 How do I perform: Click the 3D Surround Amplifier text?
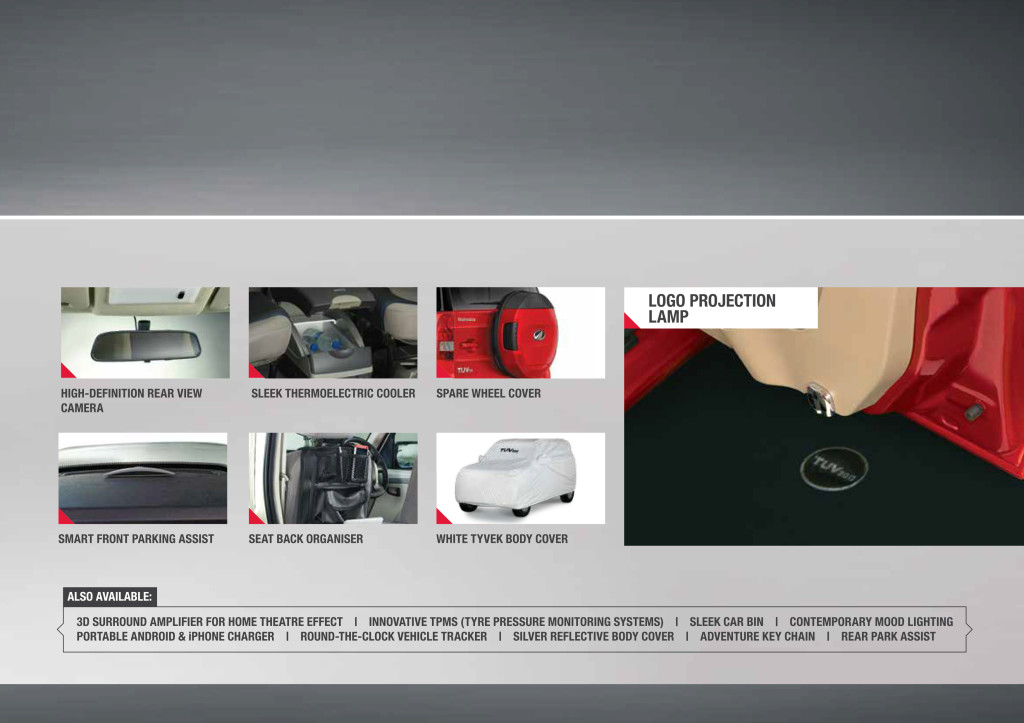coord(210,622)
